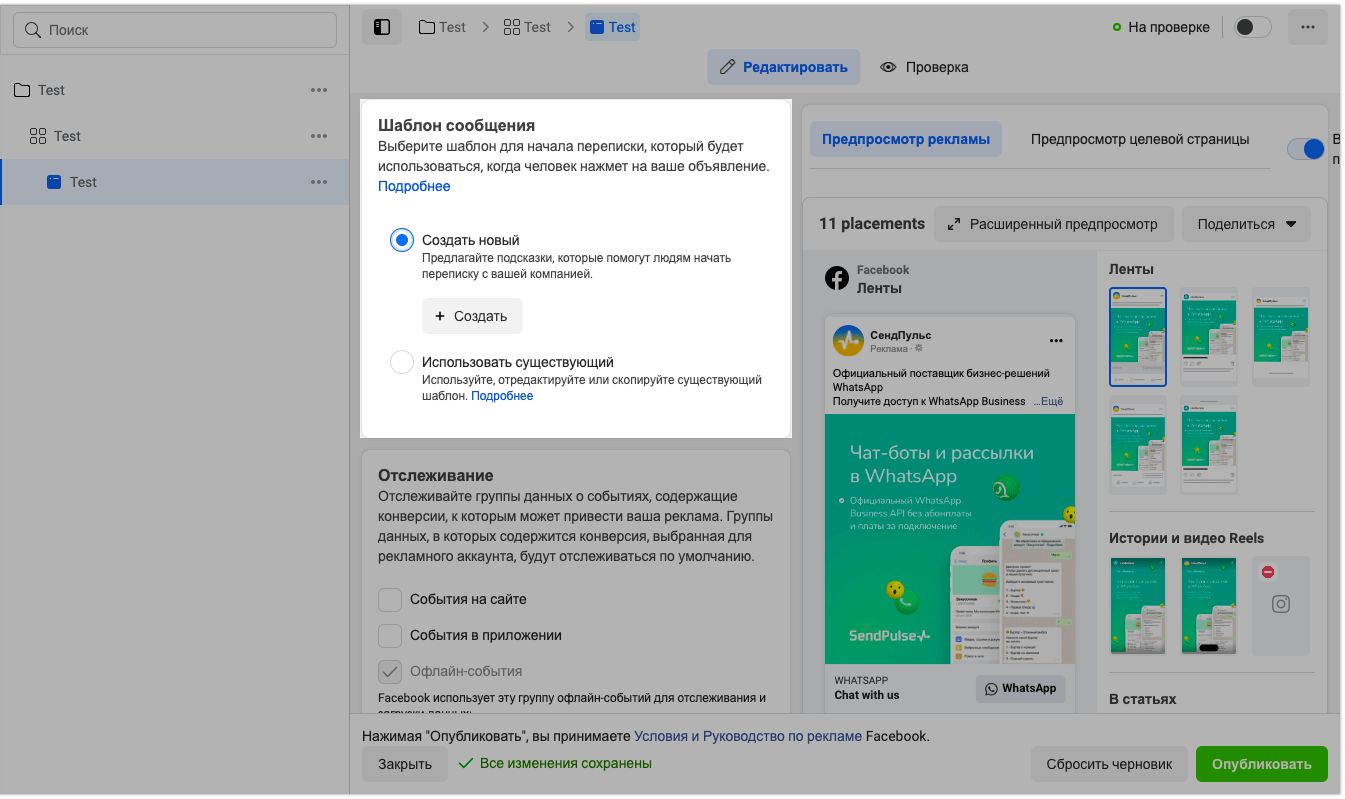Select 'Использовать существующий' radio option

pos(402,362)
